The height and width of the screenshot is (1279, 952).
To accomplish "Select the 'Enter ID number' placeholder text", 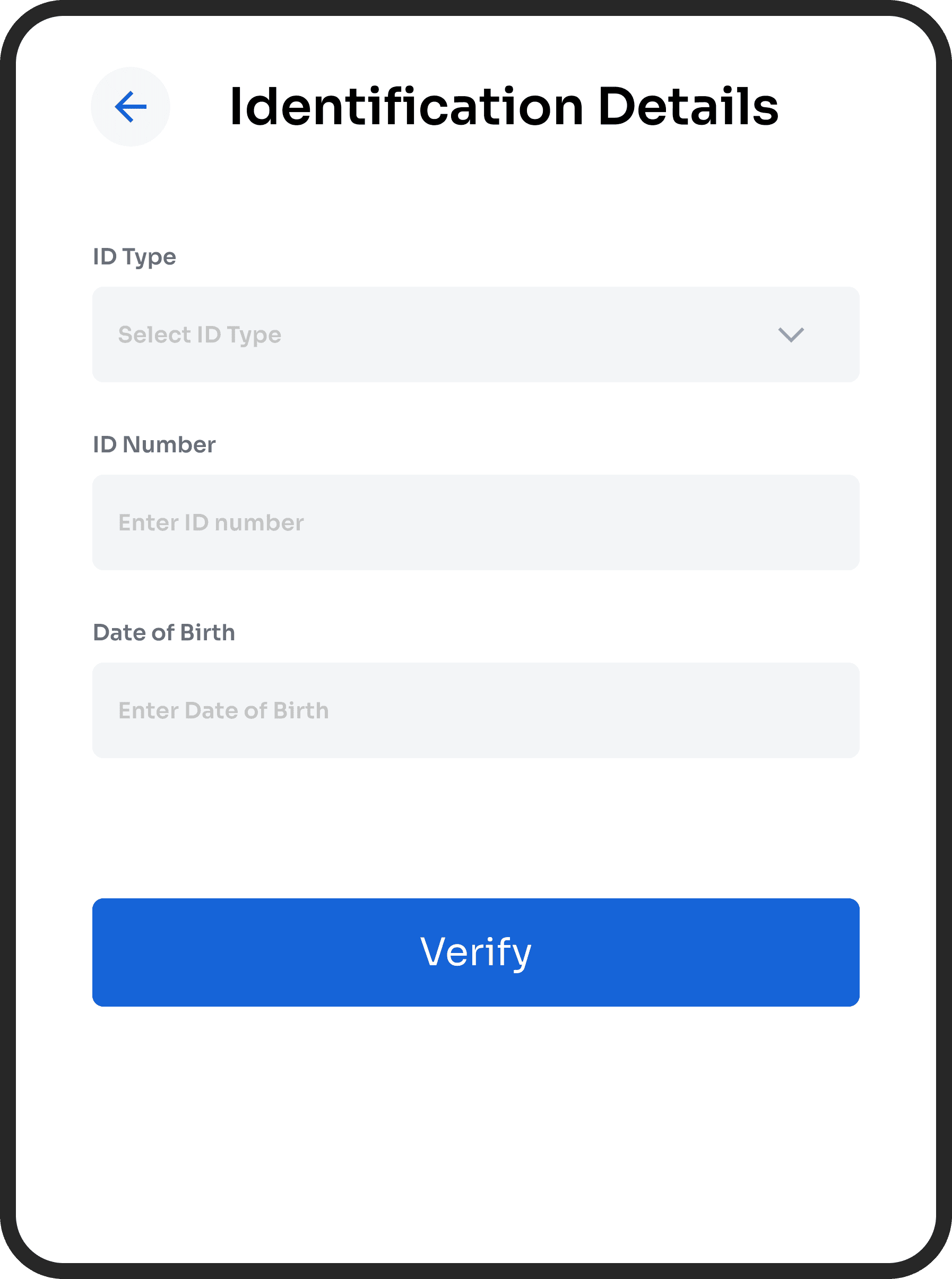I will click(210, 522).
